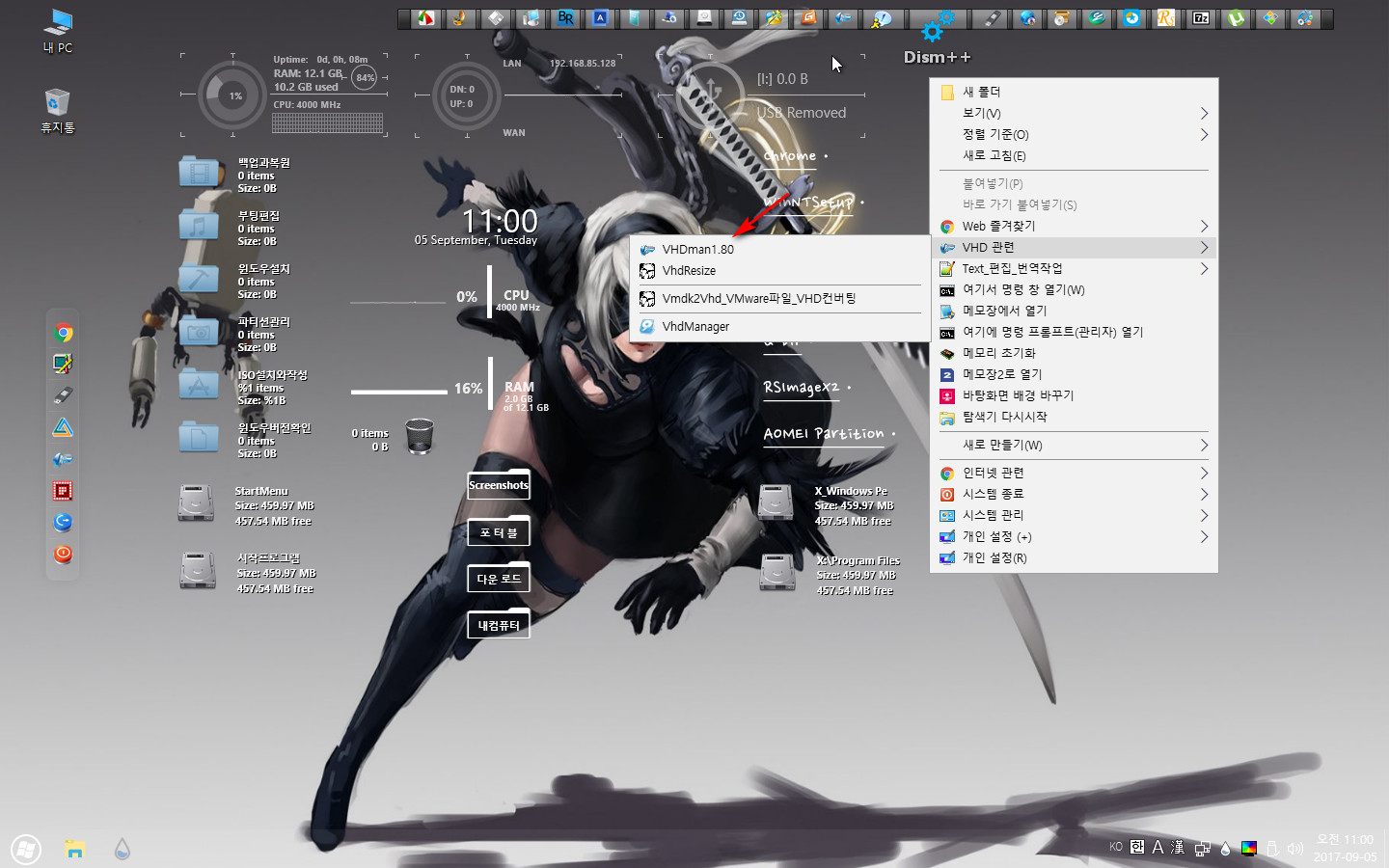Screen dimensions: 1389x868
Task: Open the 내 PC desktop icon
Action: click(x=58, y=30)
